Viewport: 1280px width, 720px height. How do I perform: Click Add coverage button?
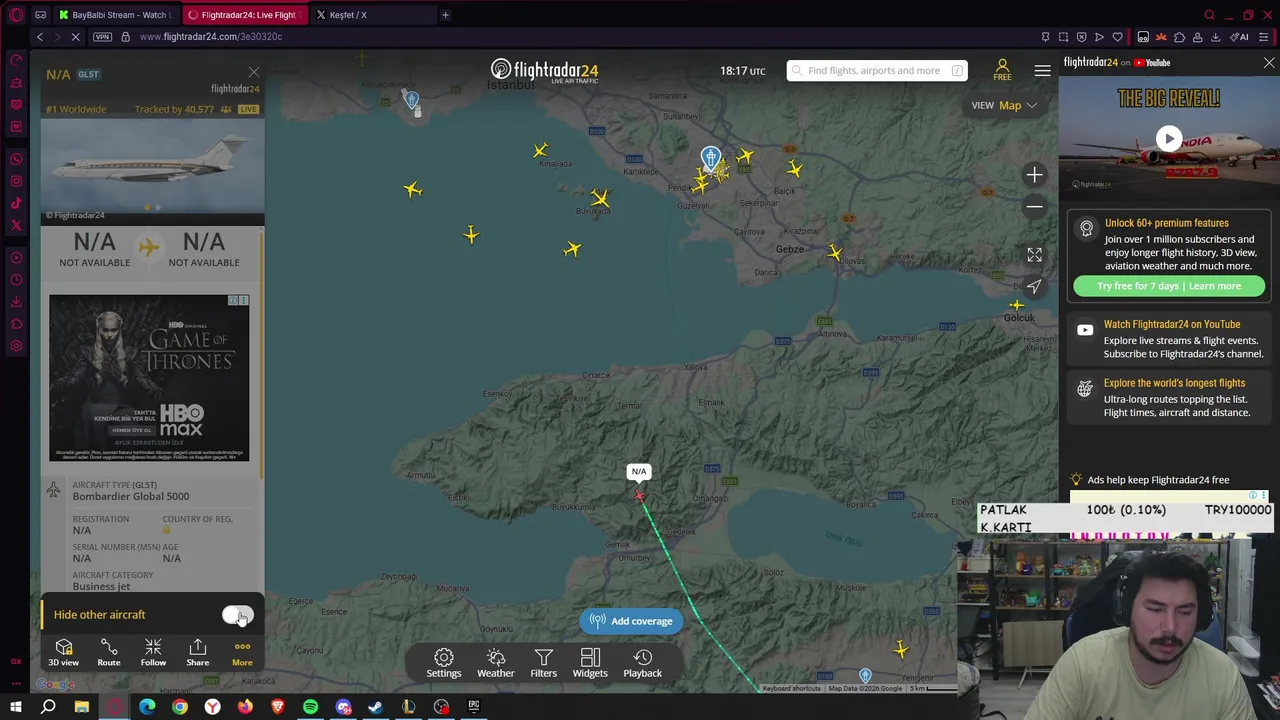point(631,621)
